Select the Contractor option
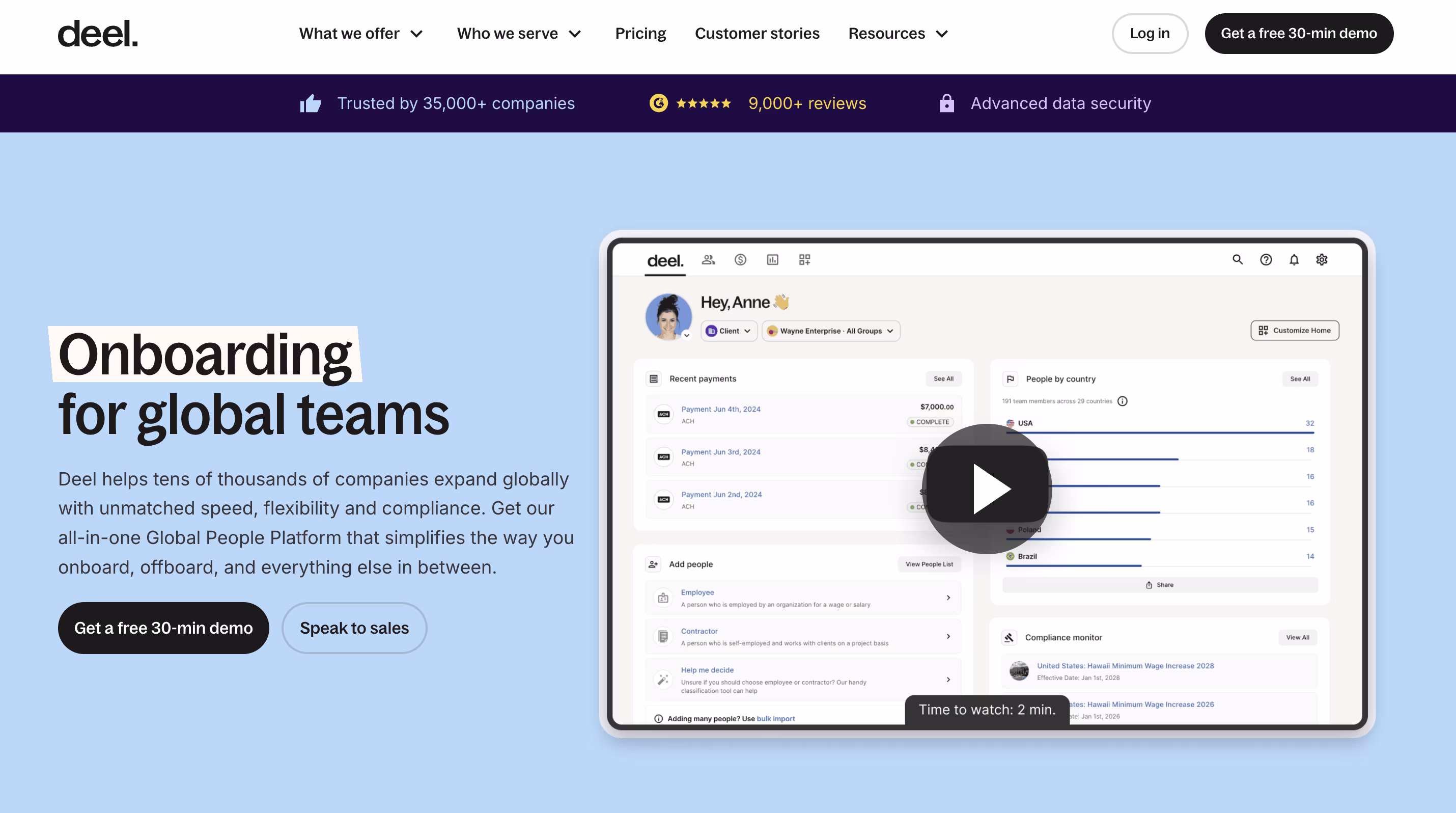This screenshot has width=1456, height=813. 803,637
